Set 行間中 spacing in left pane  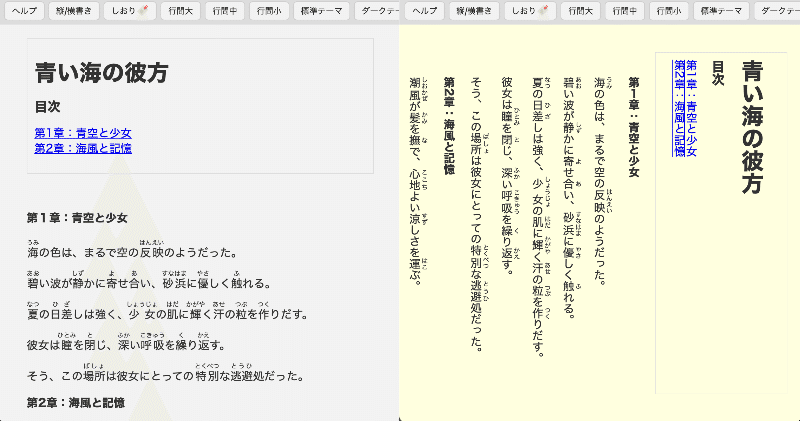[224, 11]
